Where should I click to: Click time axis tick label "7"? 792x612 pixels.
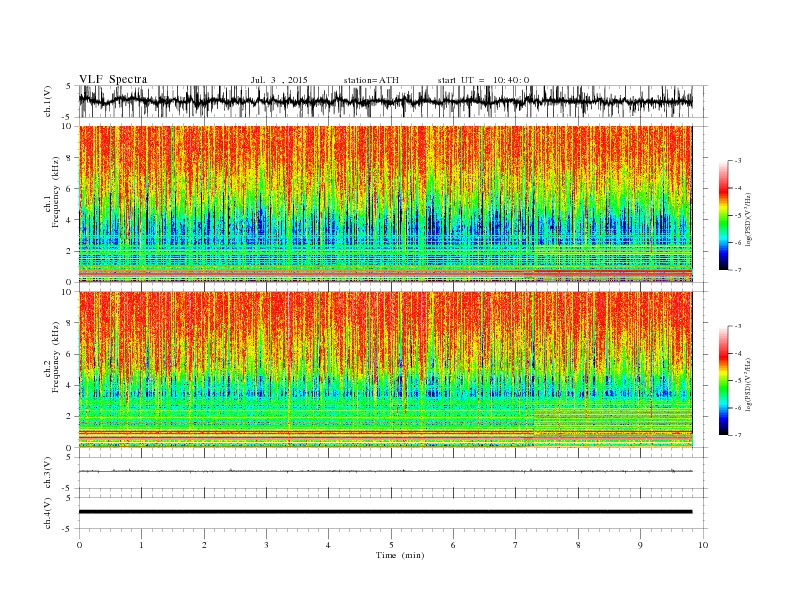tap(516, 545)
